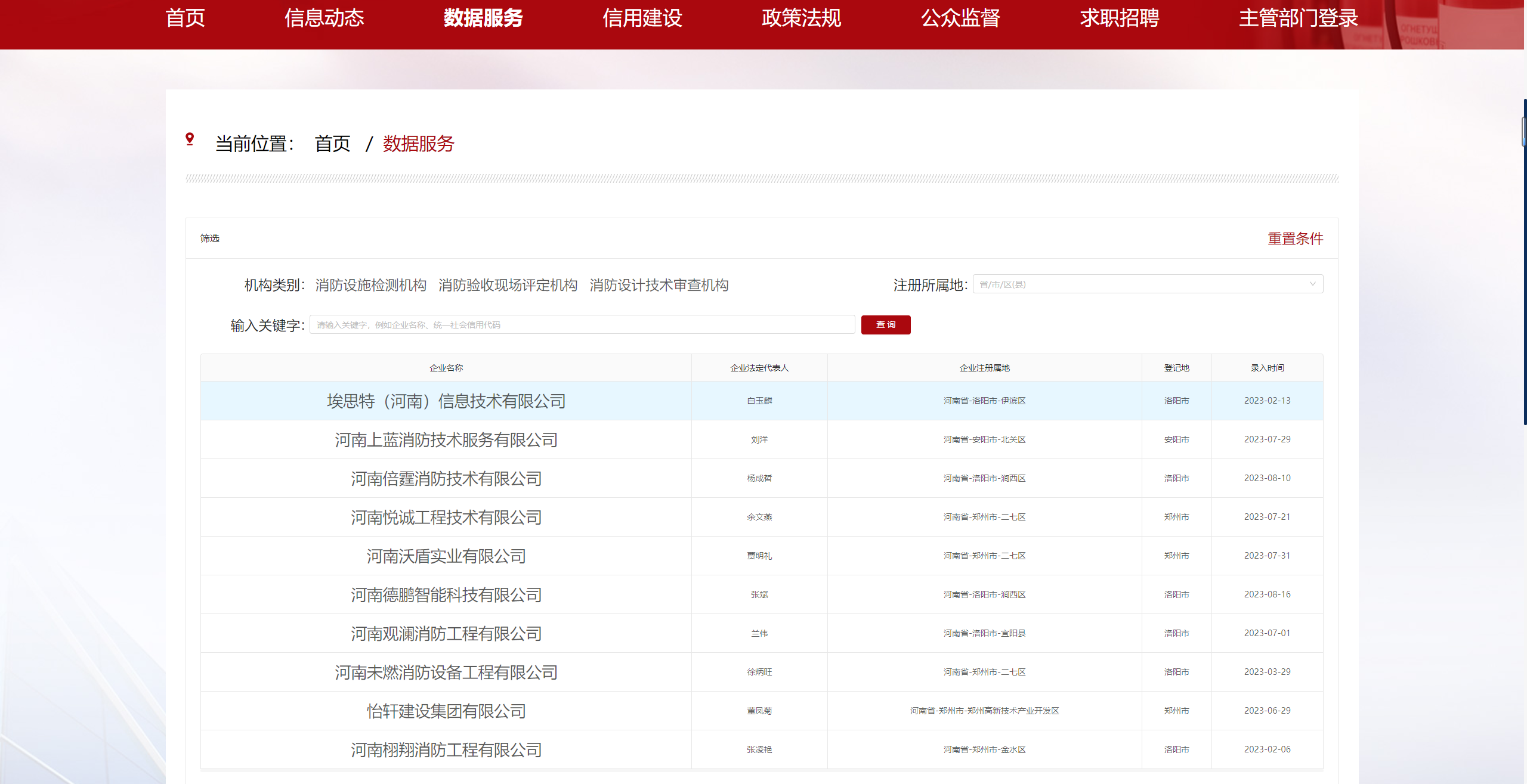Viewport: 1527px width, 784px height.
Task: Open 河南观澜消防工程有限公司 entry
Action: [x=446, y=634]
